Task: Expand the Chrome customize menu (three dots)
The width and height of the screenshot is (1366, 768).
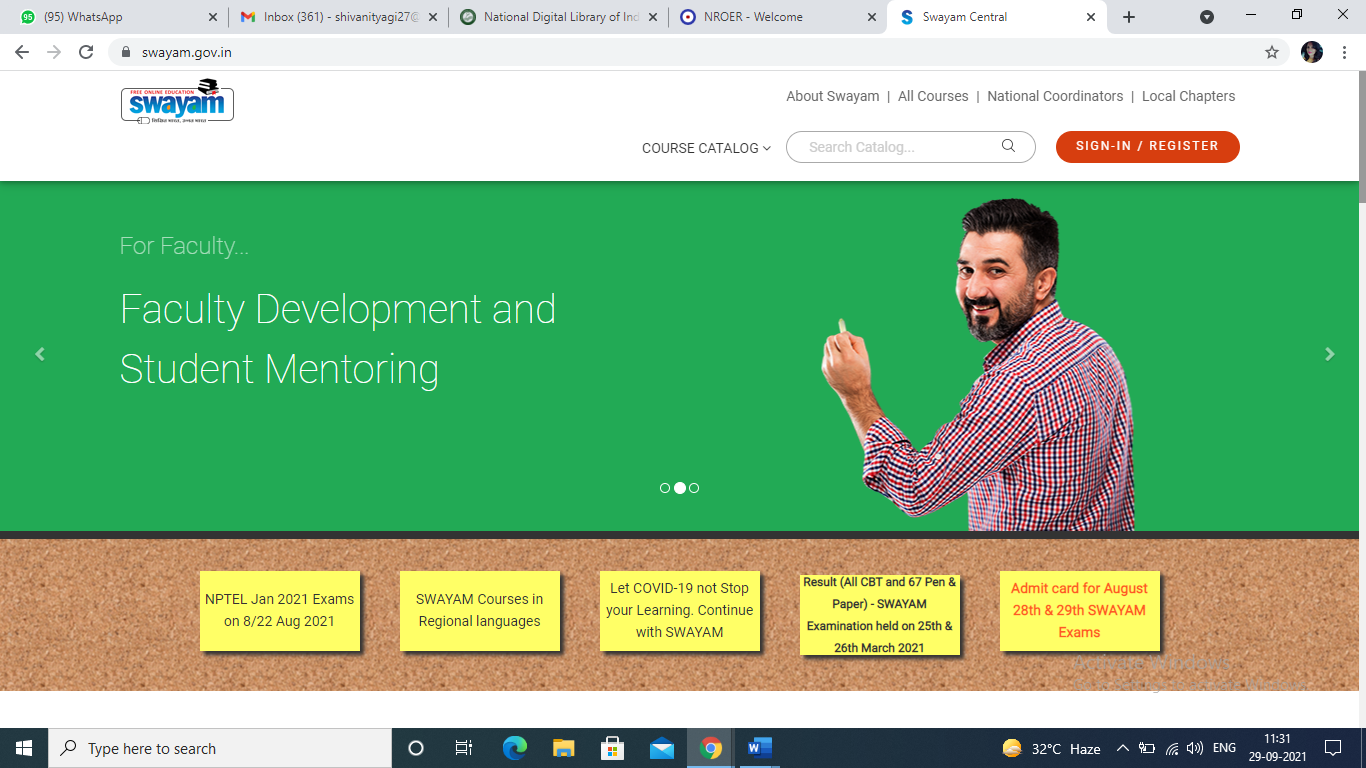Action: [x=1343, y=52]
